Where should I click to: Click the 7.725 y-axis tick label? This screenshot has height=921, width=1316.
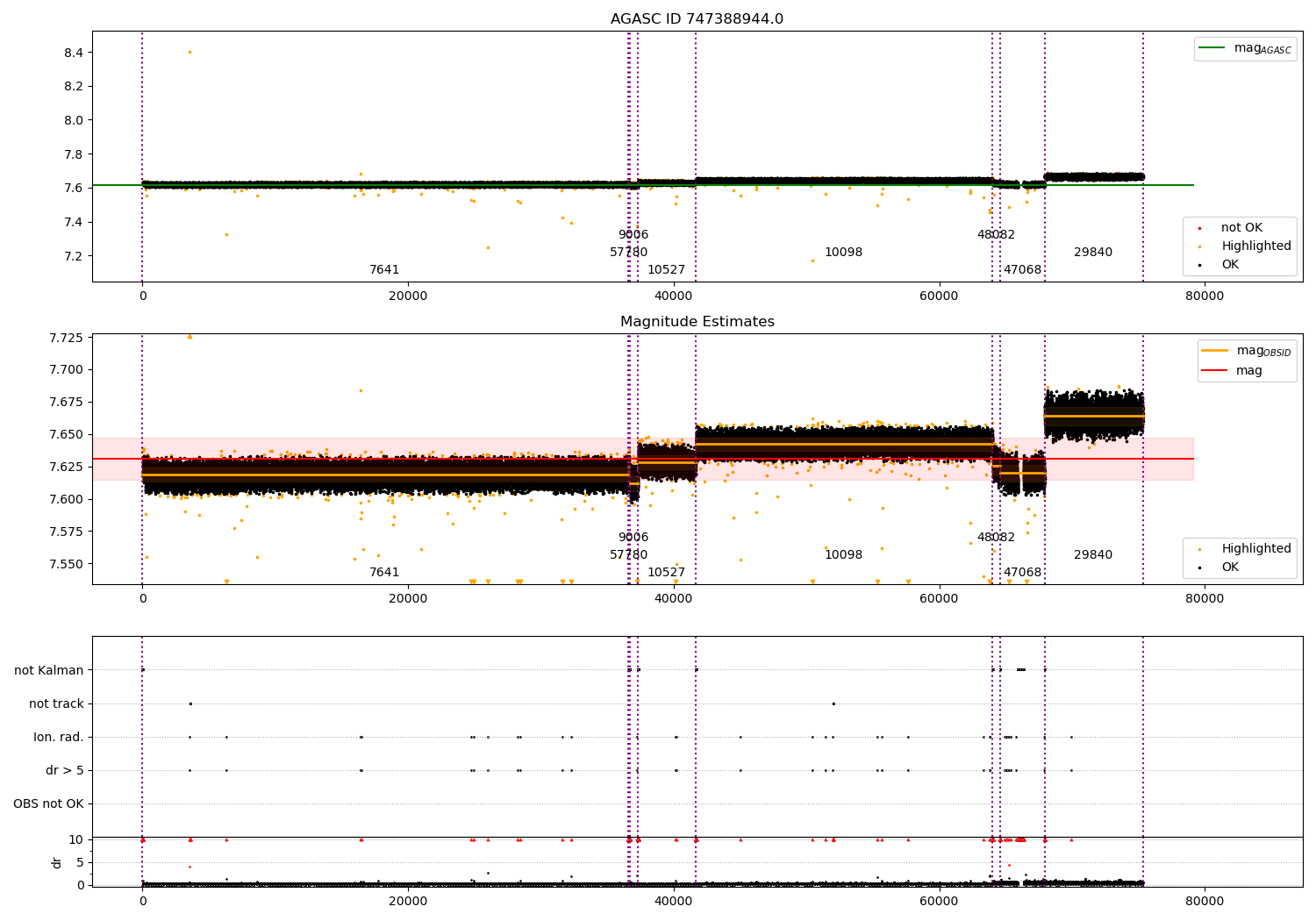coord(67,338)
